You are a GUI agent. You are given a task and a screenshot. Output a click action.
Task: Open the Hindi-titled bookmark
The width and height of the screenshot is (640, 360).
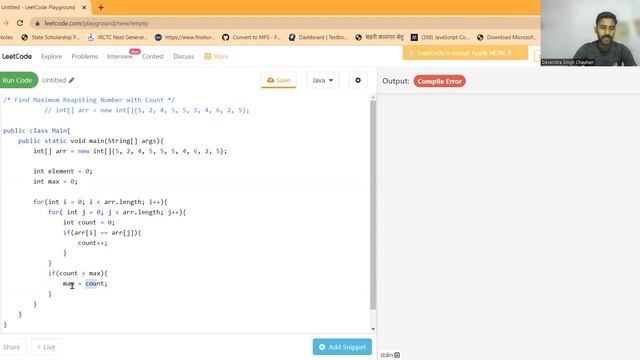tap(379, 37)
